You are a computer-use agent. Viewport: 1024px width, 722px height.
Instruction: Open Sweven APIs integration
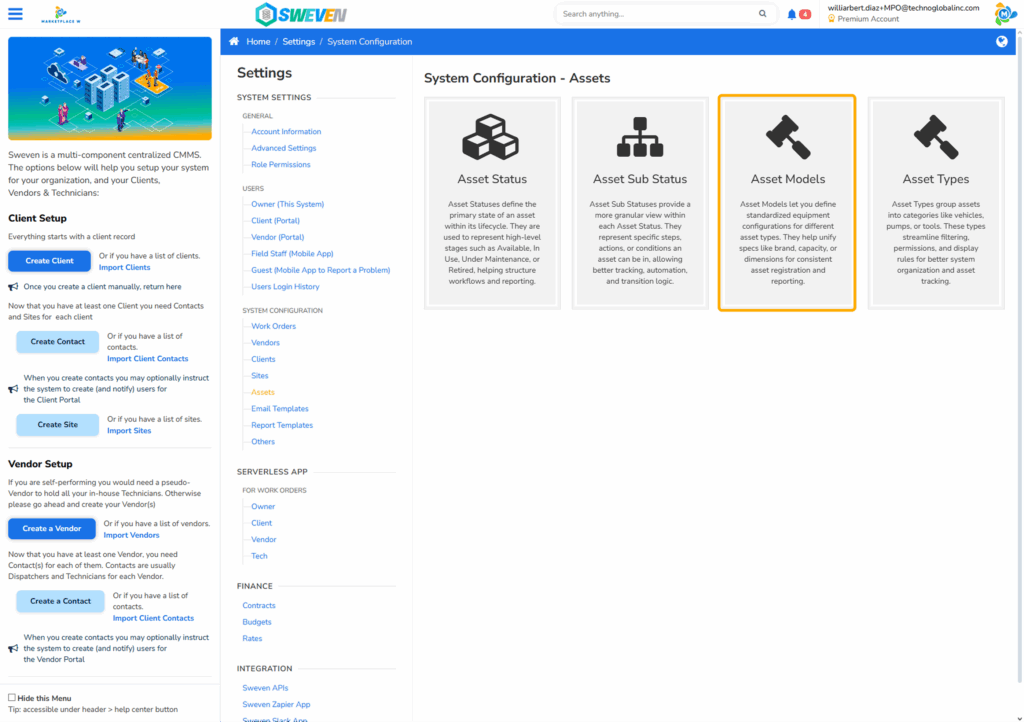tap(265, 688)
